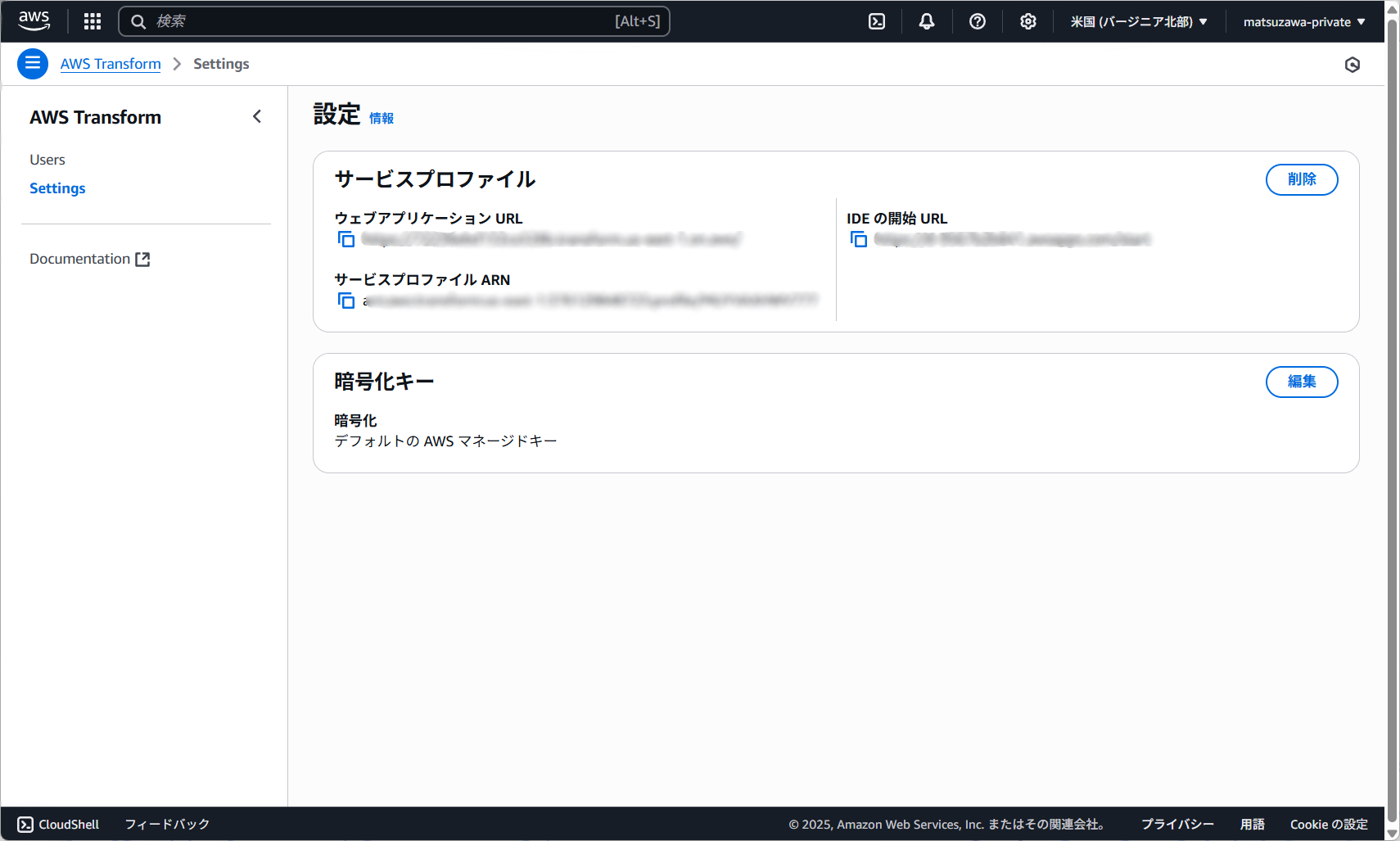
Task: Open the hamburger navigation menu
Action: (x=33, y=63)
